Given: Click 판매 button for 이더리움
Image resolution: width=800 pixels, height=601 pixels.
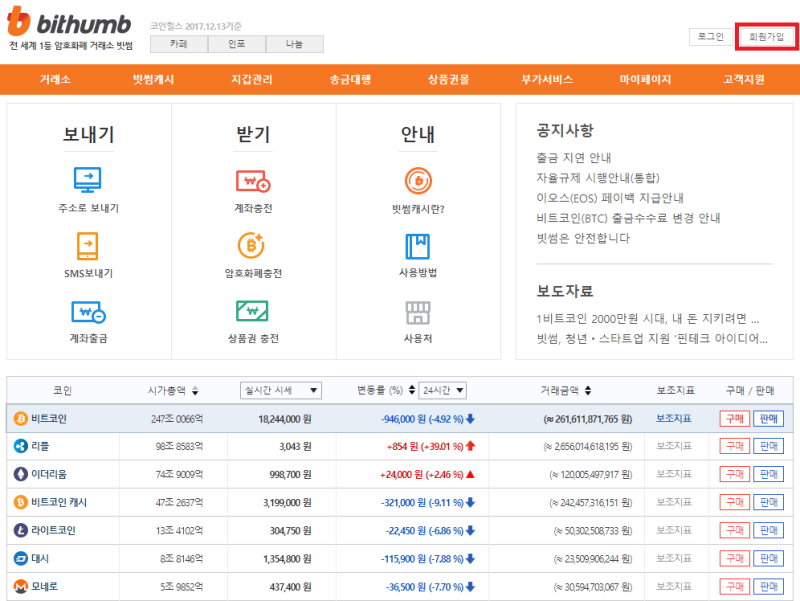Looking at the screenshot, I should pos(768,474).
